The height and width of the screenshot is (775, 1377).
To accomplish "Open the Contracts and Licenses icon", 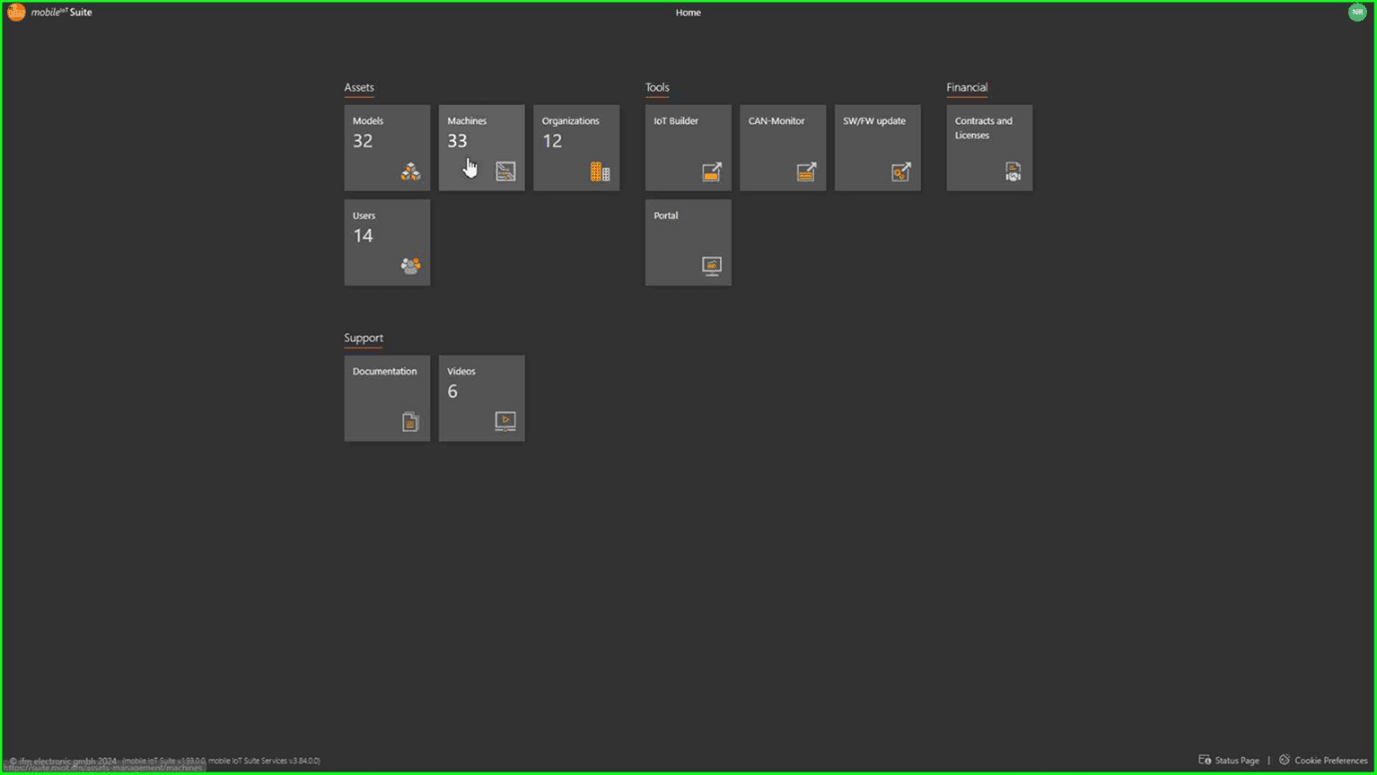I will [1013, 172].
